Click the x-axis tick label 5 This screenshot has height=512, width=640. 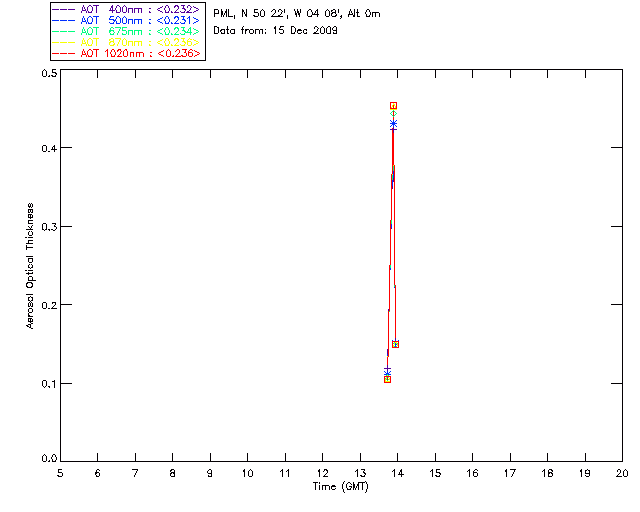tap(60, 473)
